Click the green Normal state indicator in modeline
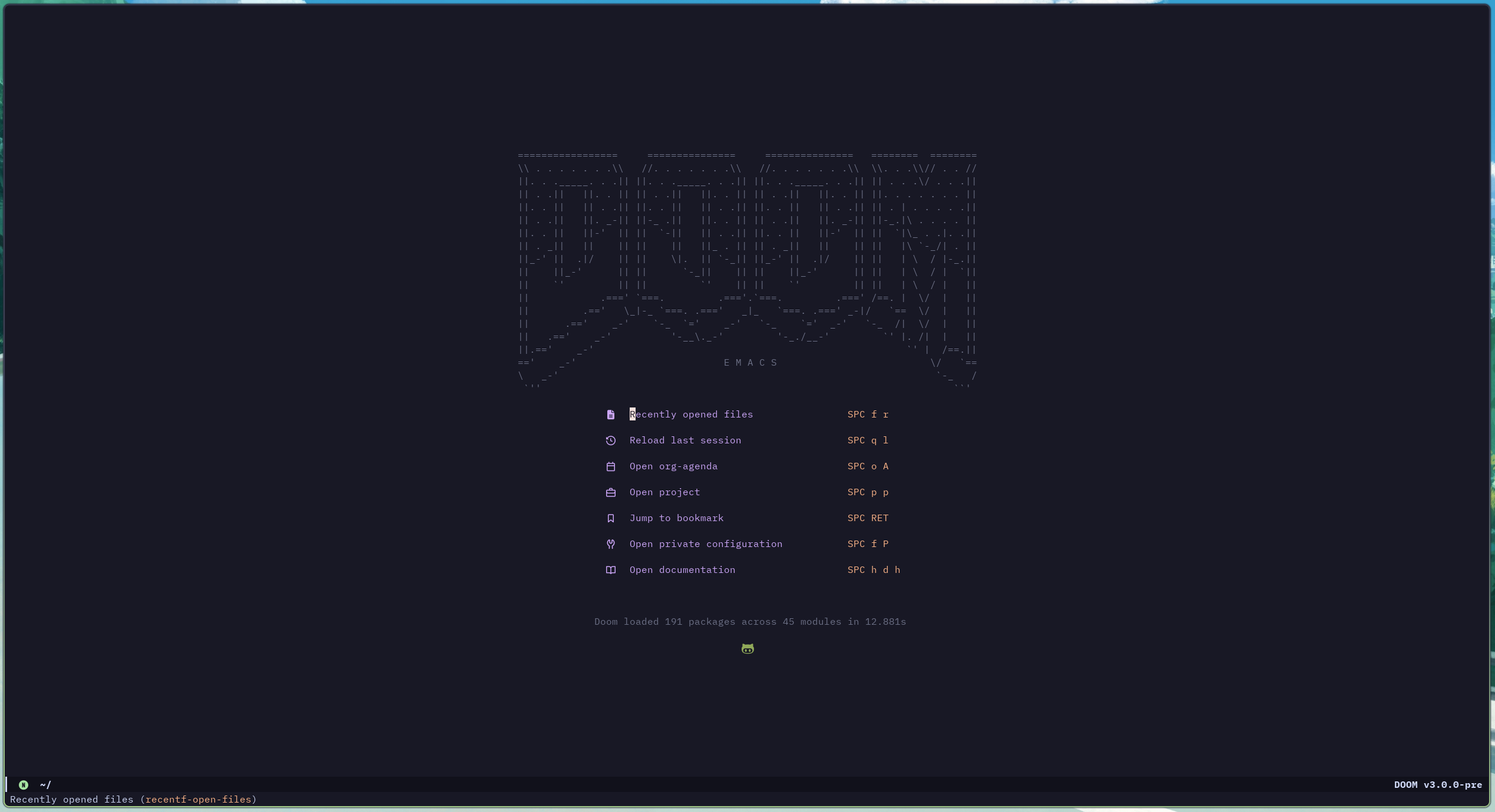This screenshot has height=812, width=1495. (24, 785)
